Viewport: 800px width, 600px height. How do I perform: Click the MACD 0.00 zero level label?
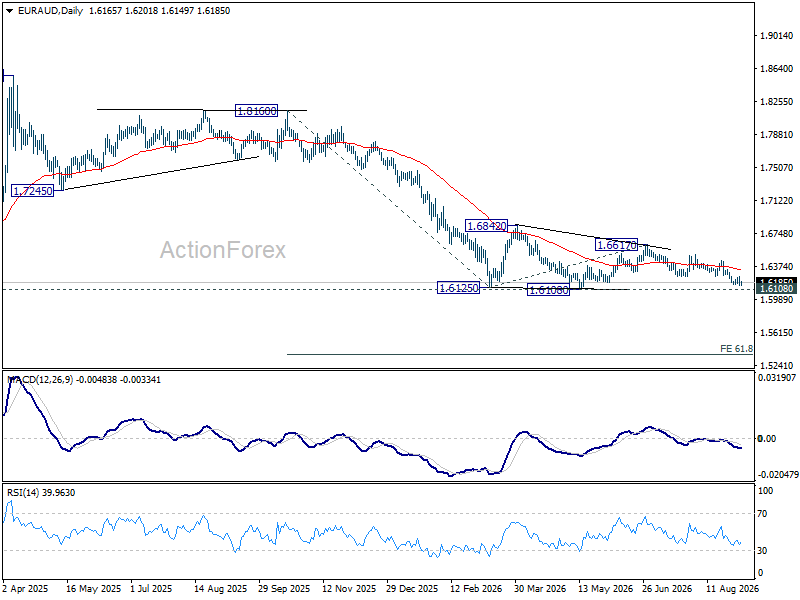coord(767,438)
